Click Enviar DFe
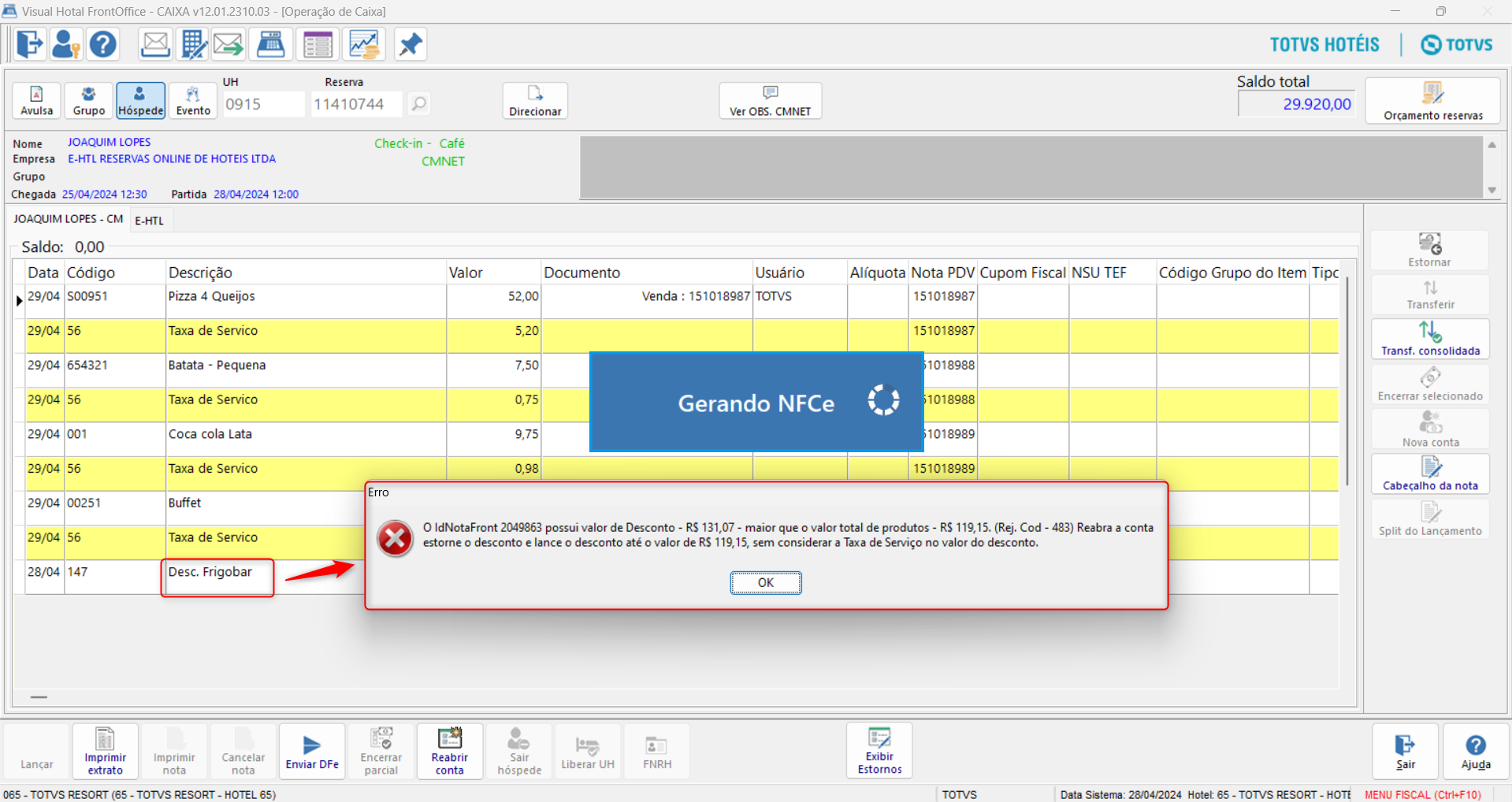The height and width of the screenshot is (802, 1512). (312, 752)
